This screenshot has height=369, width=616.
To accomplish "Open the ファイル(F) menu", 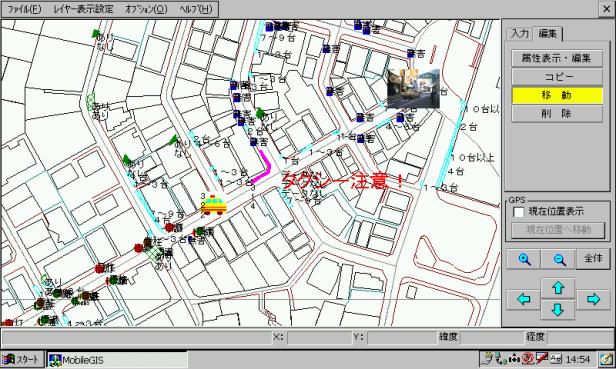I will [x=24, y=9].
